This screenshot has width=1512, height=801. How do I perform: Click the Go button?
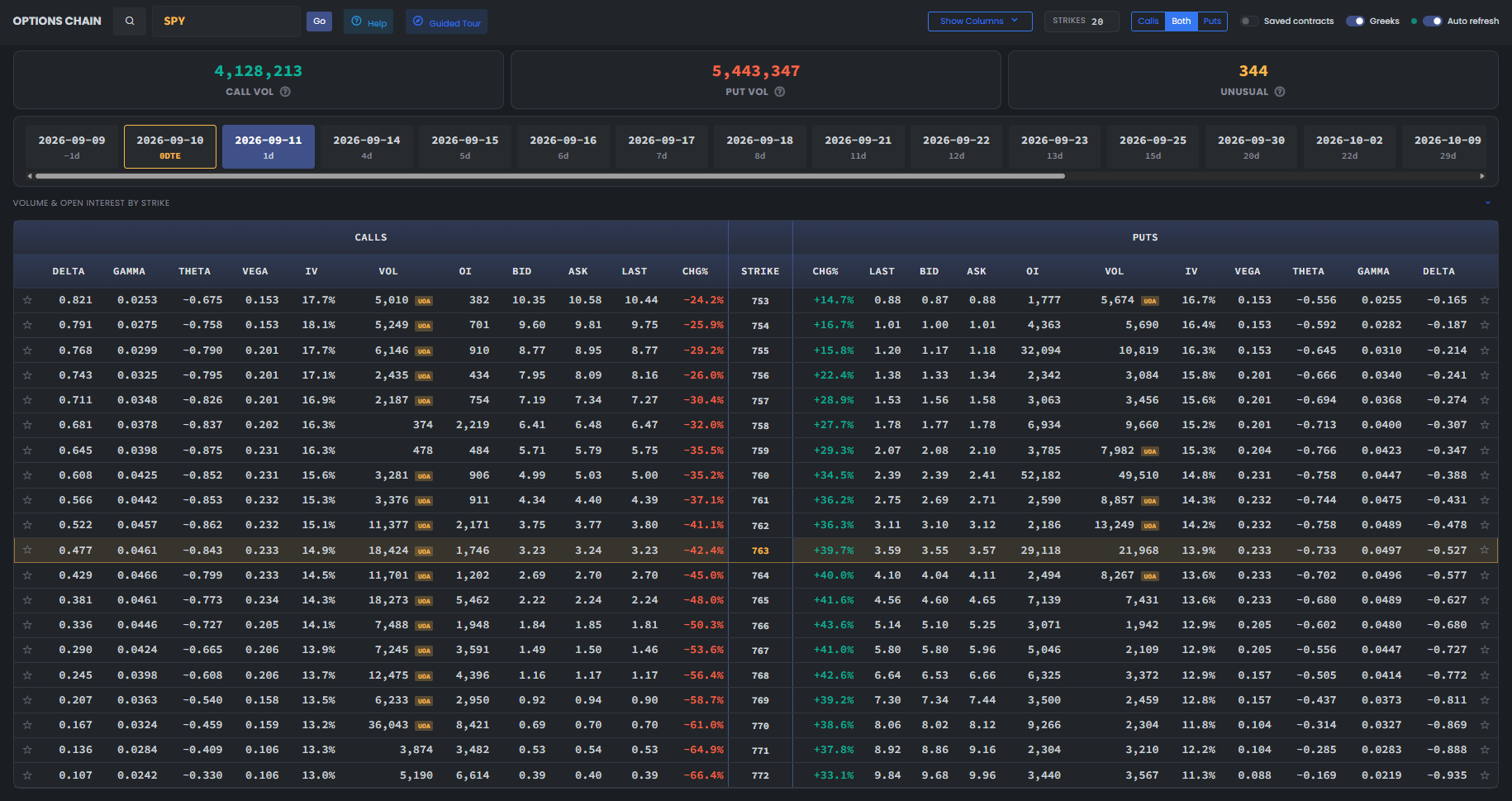pyautogui.click(x=319, y=21)
